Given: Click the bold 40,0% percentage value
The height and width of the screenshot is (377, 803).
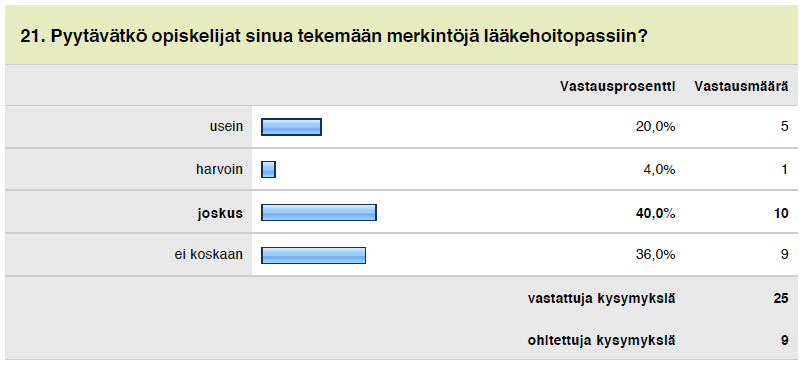Looking at the screenshot, I should point(656,213).
